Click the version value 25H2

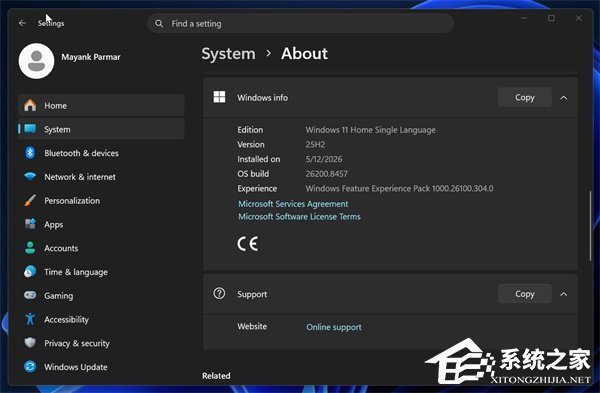point(315,144)
